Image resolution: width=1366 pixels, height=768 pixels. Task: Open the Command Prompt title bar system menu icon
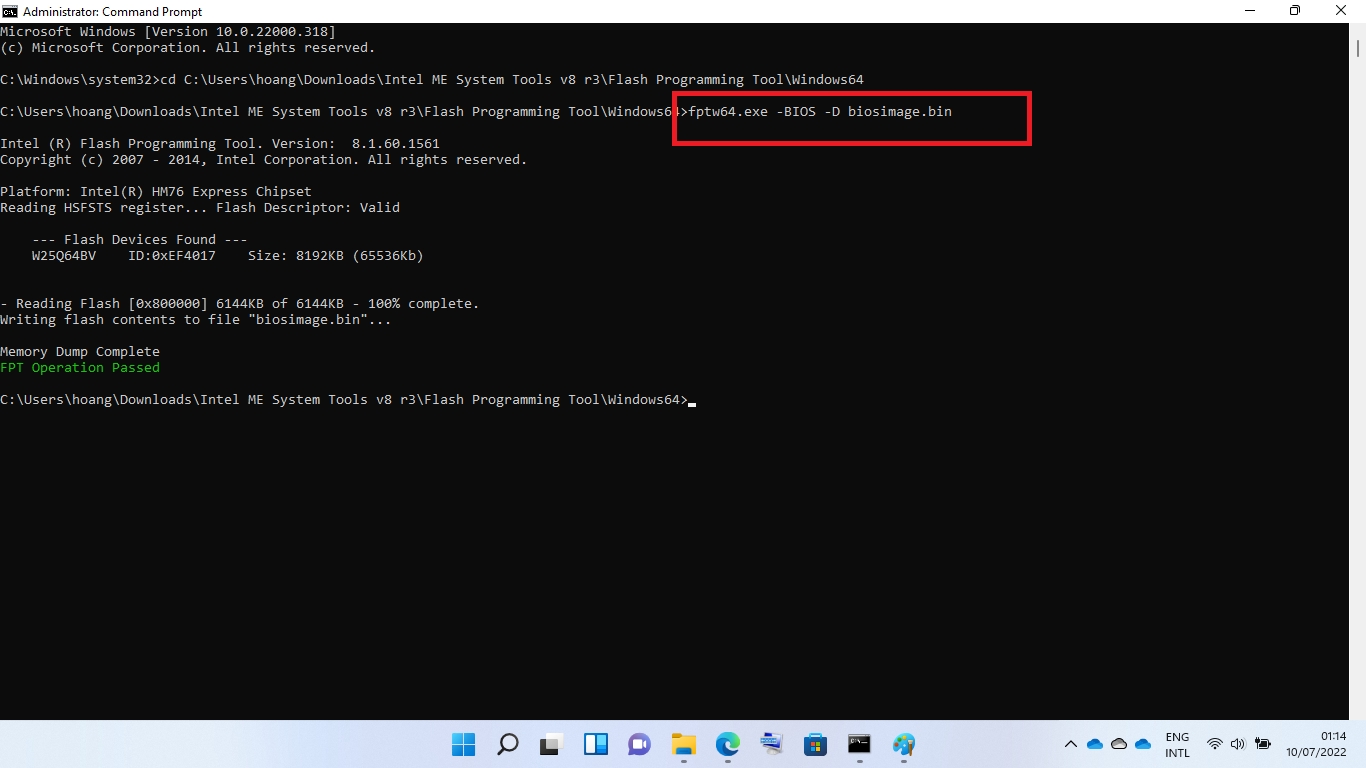pyautogui.click(x=10, y=11)
